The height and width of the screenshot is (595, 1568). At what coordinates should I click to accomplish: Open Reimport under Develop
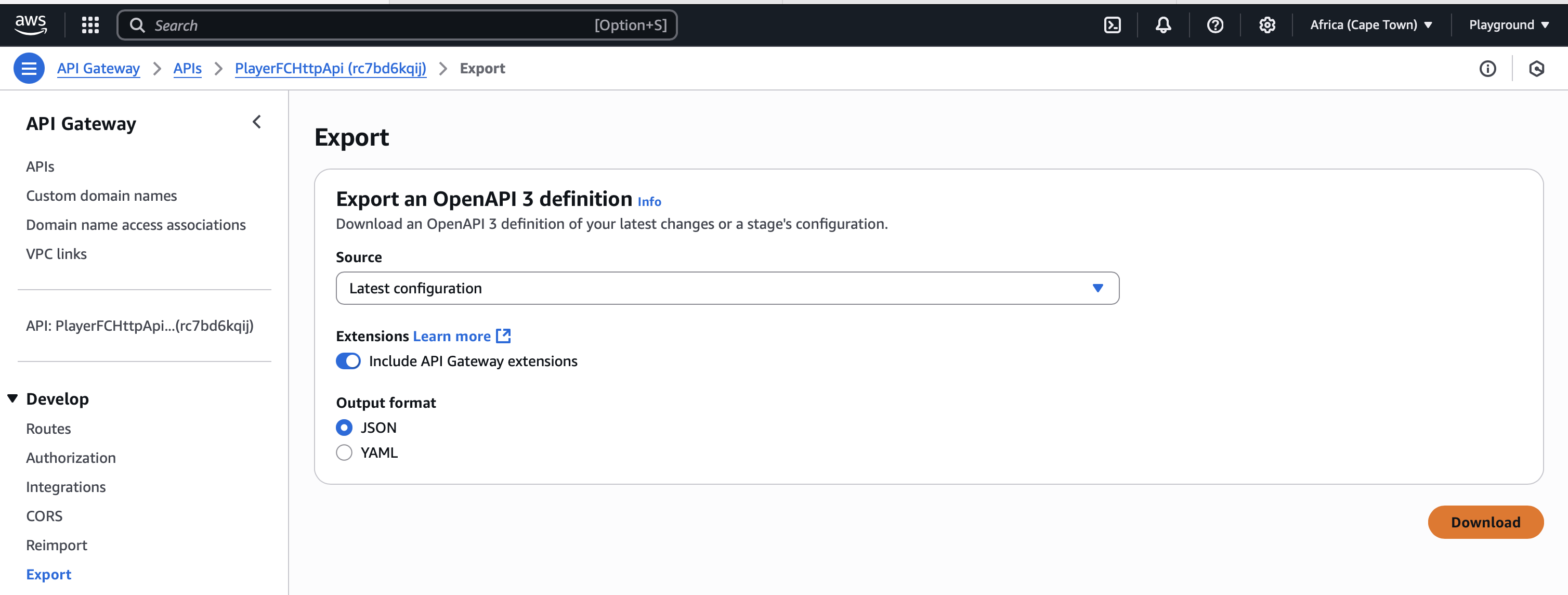tap(57, 545)
